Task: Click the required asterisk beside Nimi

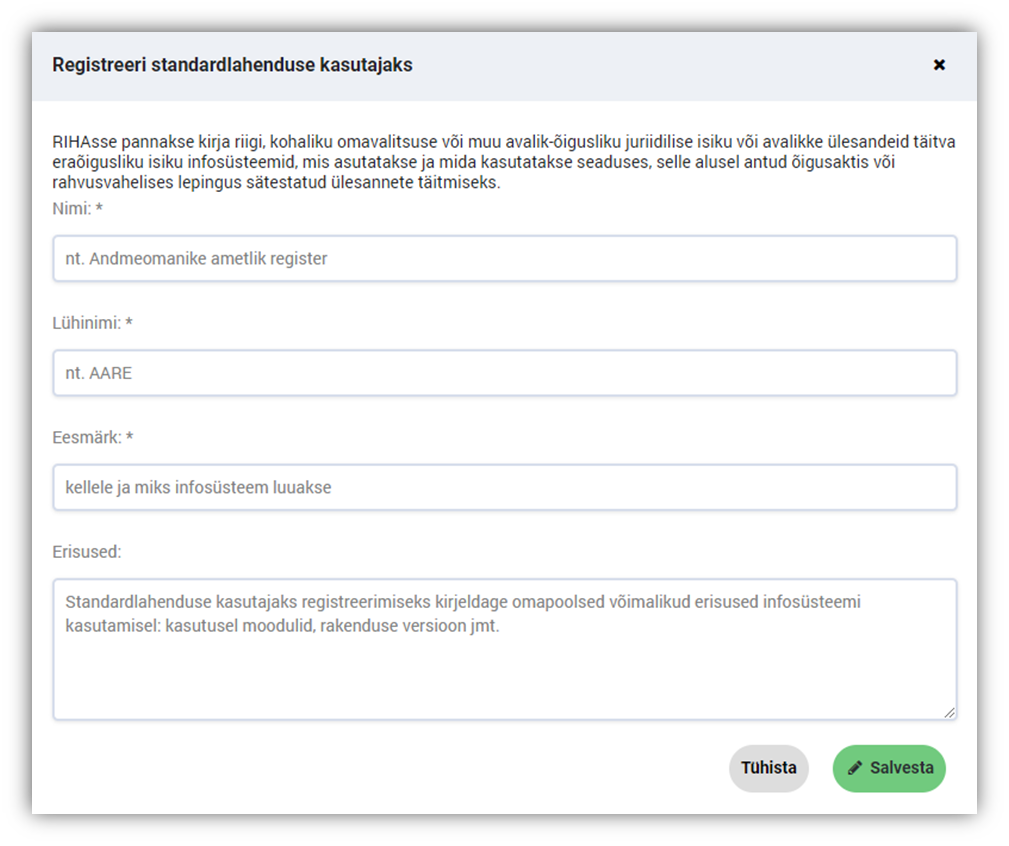Action: pyautogui.click(x=100, y=208)
